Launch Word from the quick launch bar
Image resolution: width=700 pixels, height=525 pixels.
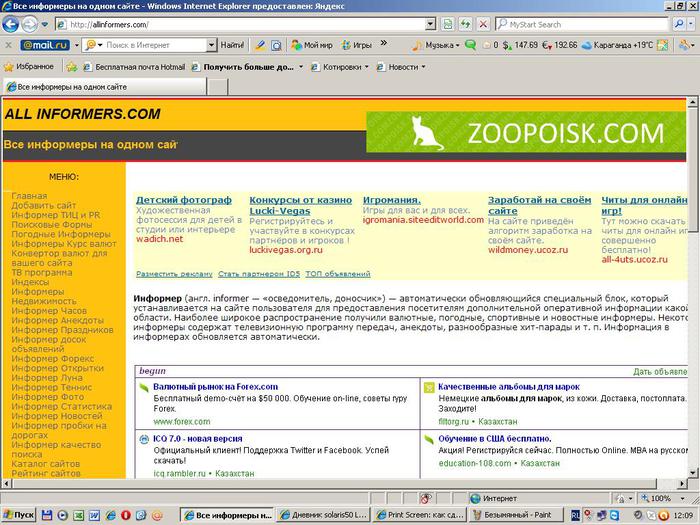(94, 515)
